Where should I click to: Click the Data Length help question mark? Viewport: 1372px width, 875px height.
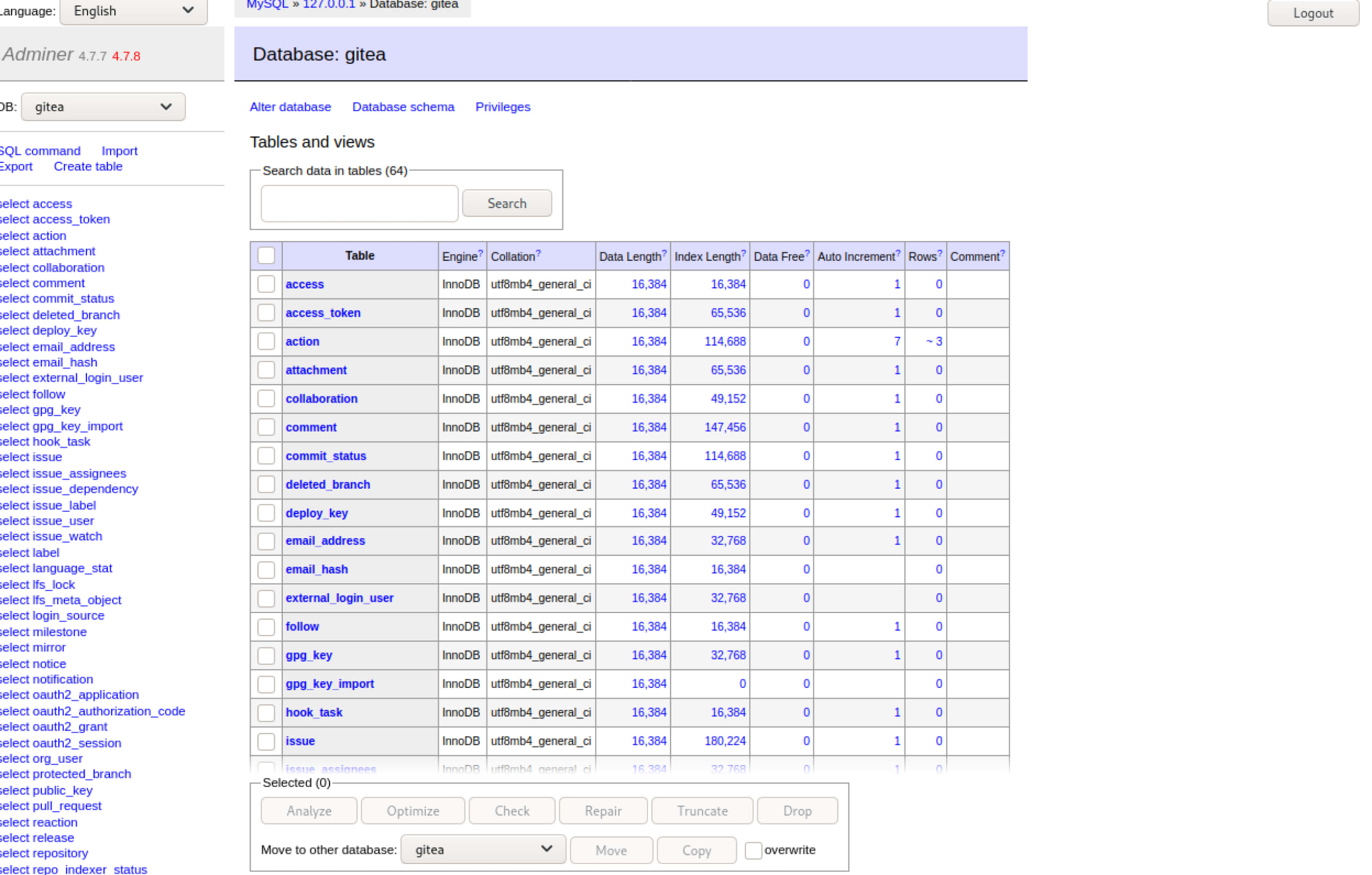tap(664, 253)
